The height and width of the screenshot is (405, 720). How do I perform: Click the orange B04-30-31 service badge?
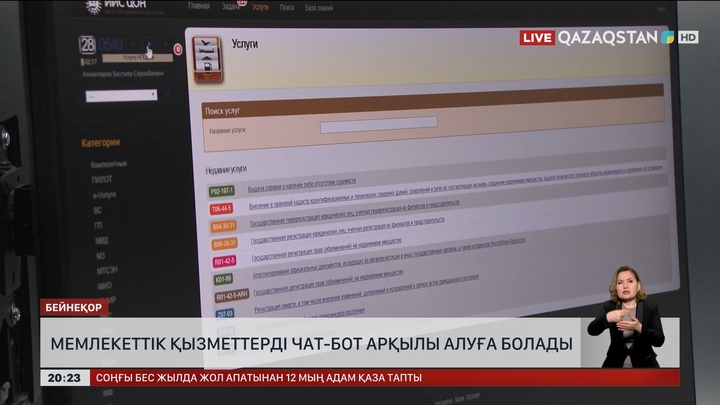pyautogui.click(x=224, y=226)
